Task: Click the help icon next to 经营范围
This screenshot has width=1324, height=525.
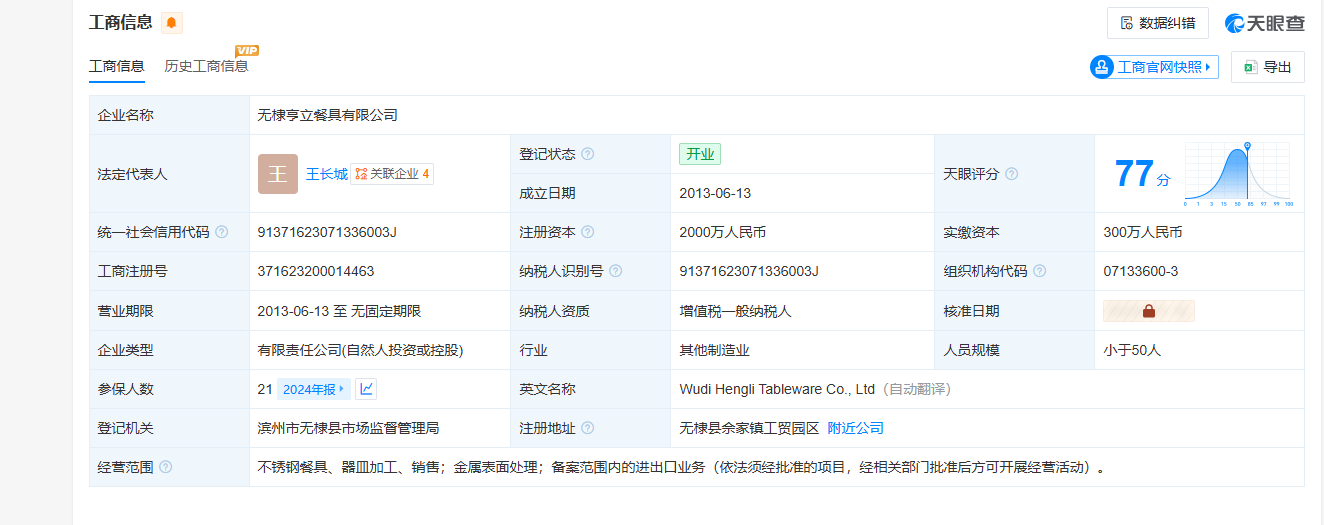Action: point(166,467)
